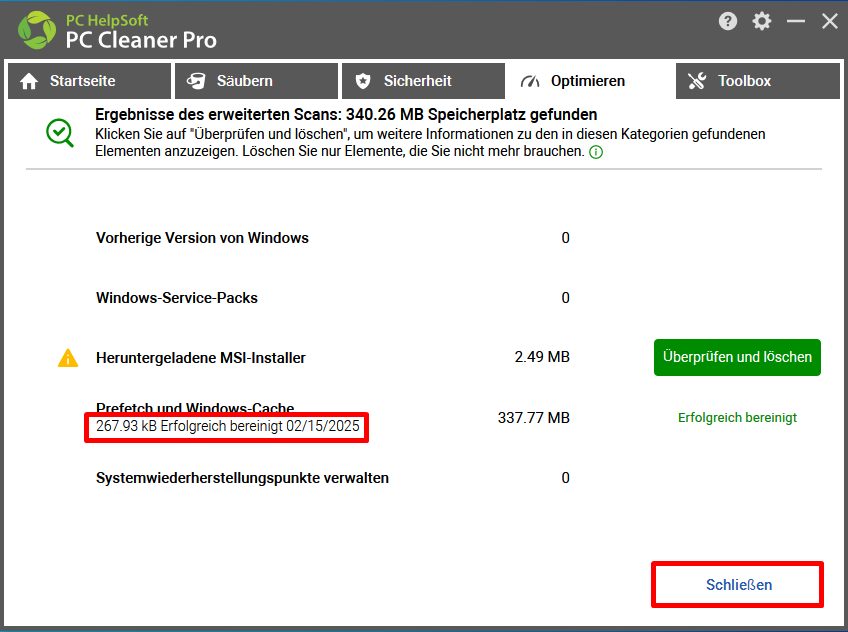Open the Säubern tab
This screenshot has width=848, height=632.
[256, 81]
